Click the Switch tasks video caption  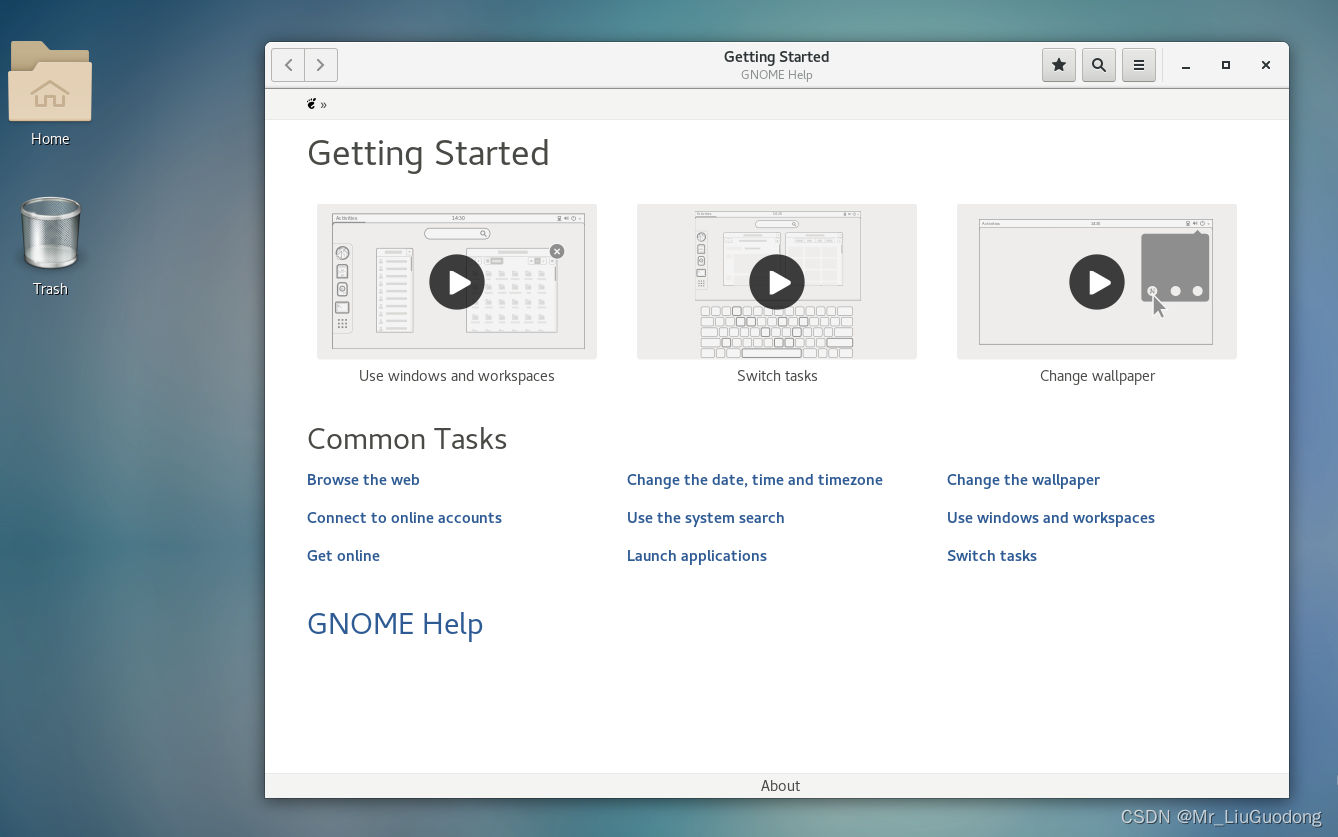[x=777, y=376]
